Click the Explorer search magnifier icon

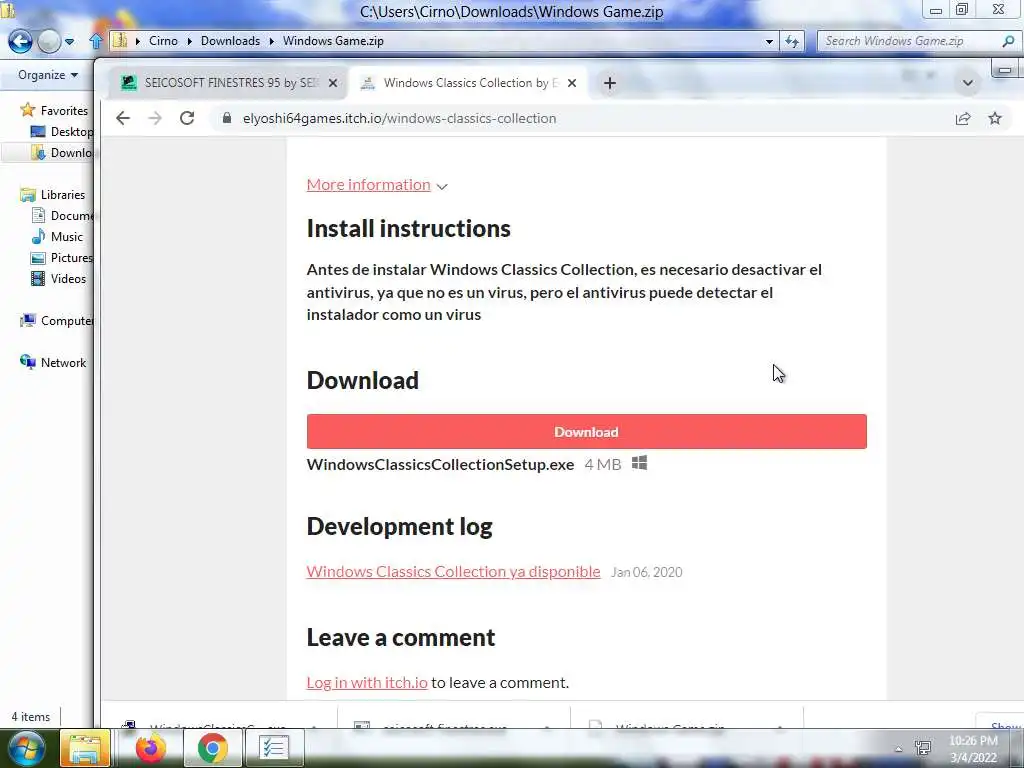[1008, 41]
